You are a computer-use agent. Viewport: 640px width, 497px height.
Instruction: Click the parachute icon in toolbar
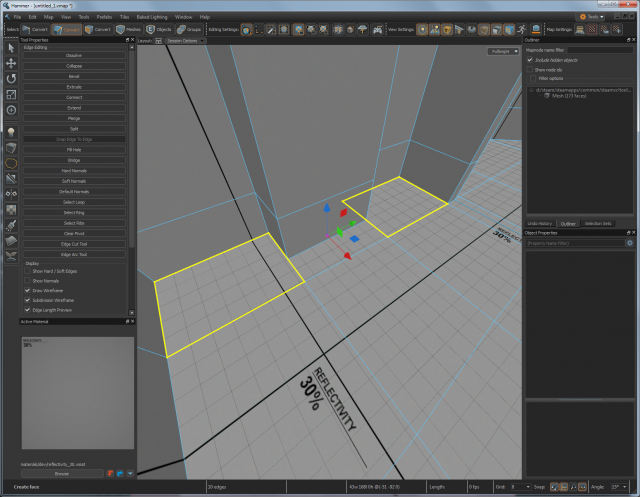click(x=362, y=29)
